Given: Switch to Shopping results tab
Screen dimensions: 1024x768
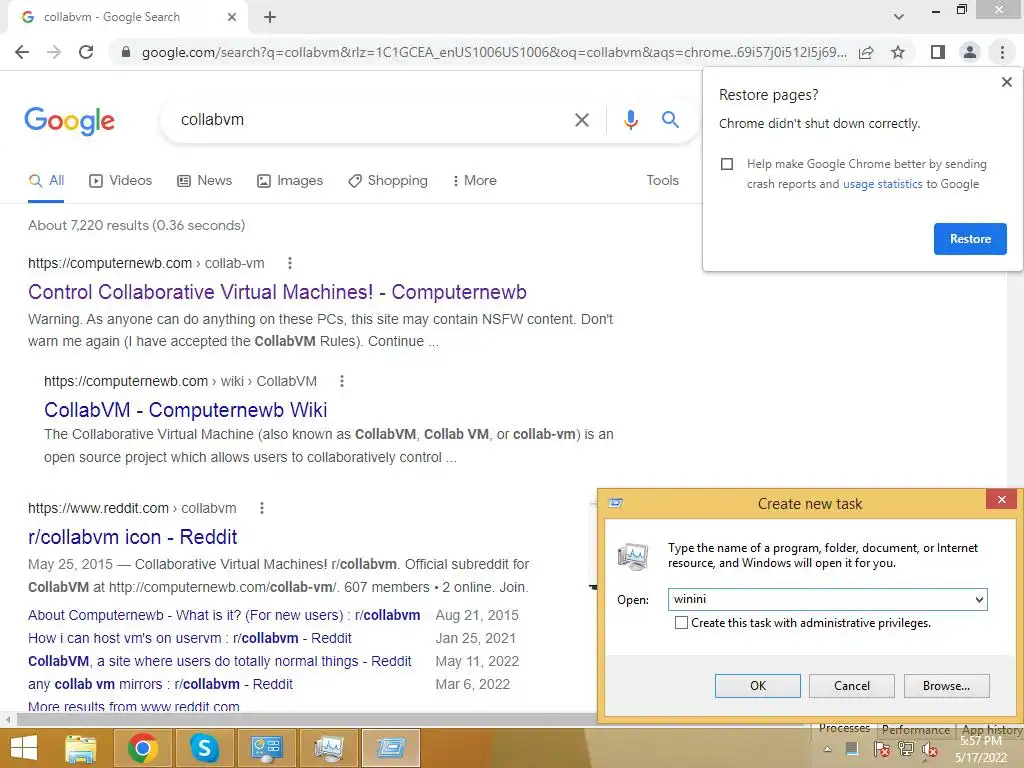Looking at the screenshot, I should [388, 181].
